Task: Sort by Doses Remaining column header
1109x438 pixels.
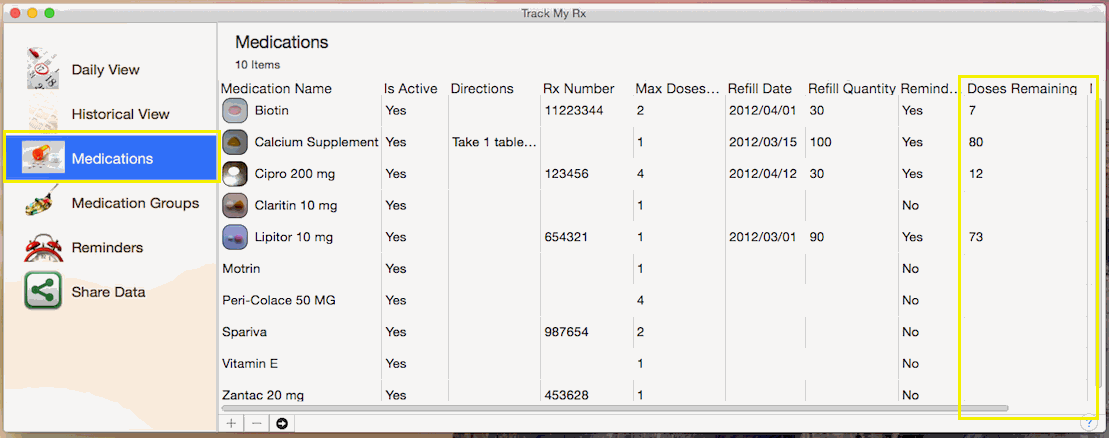Action: tap(1021, 89)
